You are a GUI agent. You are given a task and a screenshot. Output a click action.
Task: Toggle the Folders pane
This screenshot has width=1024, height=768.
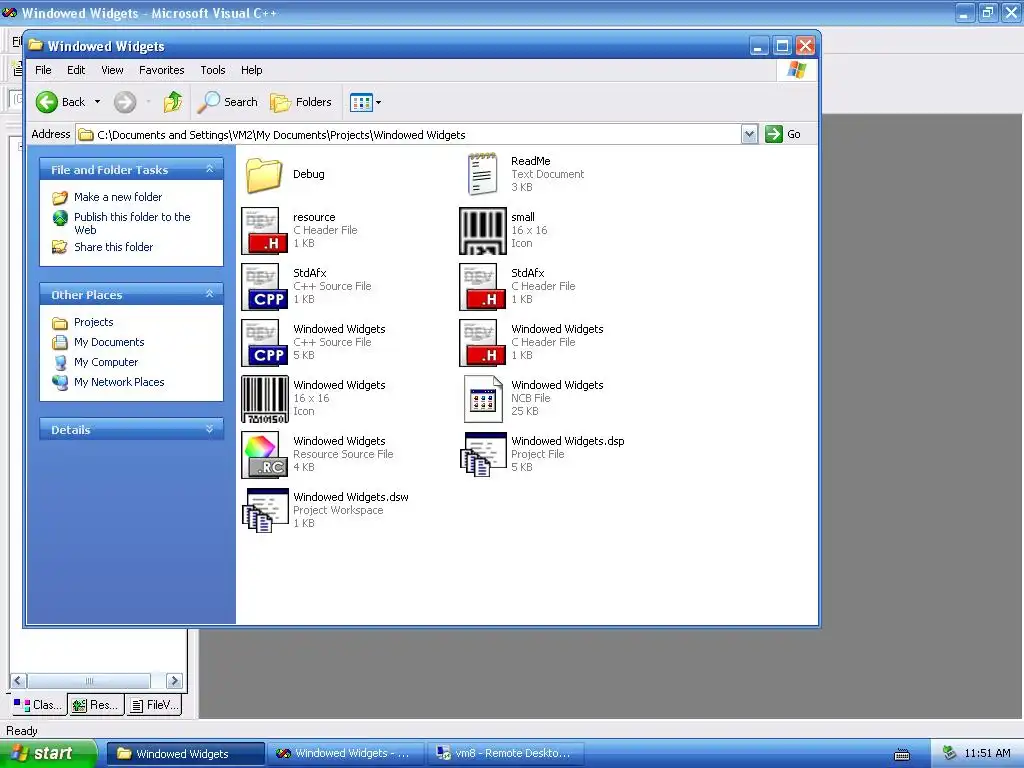301,102
